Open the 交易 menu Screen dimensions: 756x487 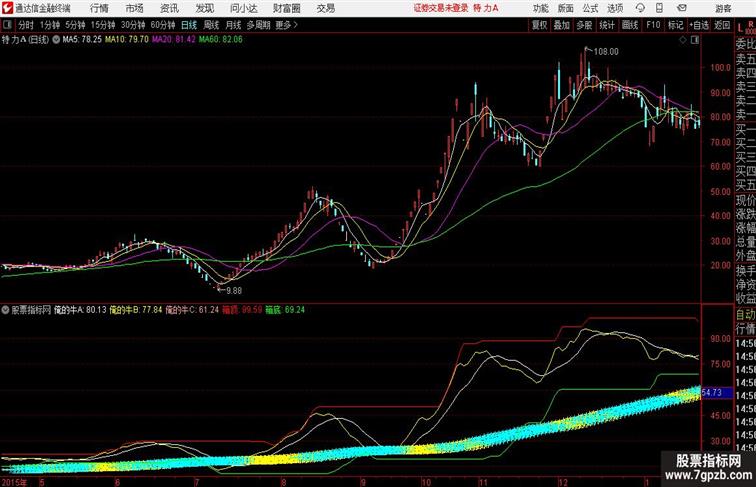point(326,8)
